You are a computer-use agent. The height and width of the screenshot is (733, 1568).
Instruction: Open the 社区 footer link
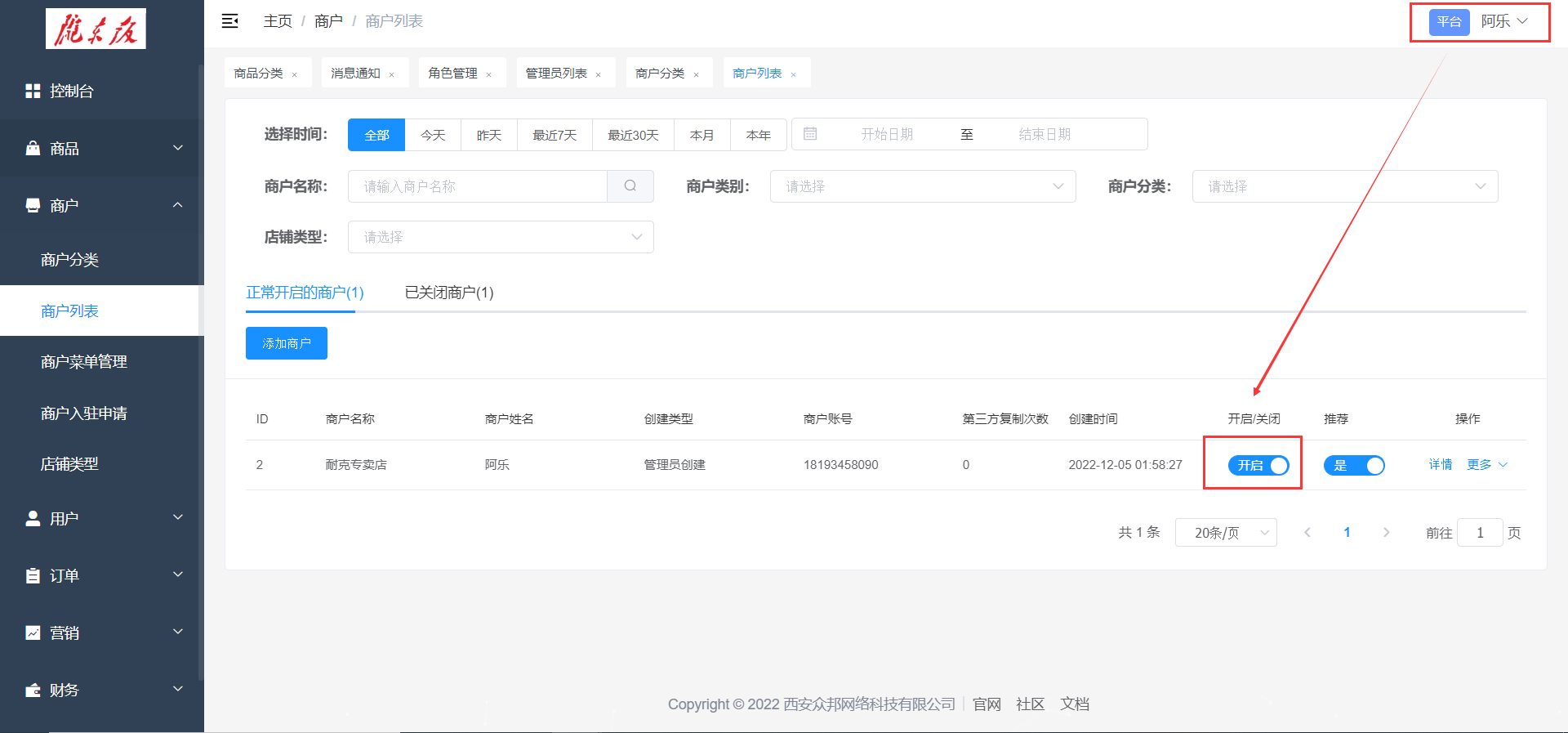click(x=1031, y=704)
